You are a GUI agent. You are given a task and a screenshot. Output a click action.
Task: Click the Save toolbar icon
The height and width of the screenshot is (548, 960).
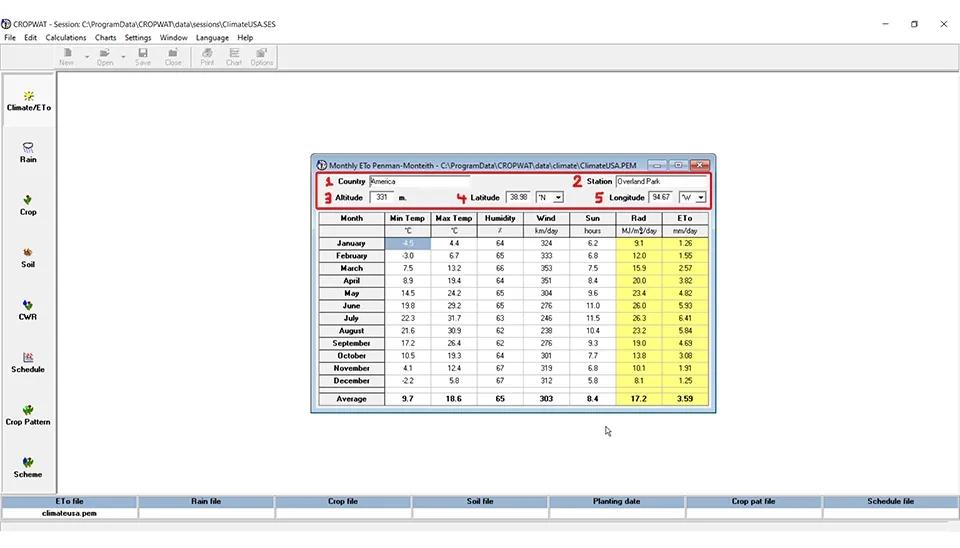click(x=143, y=57)
